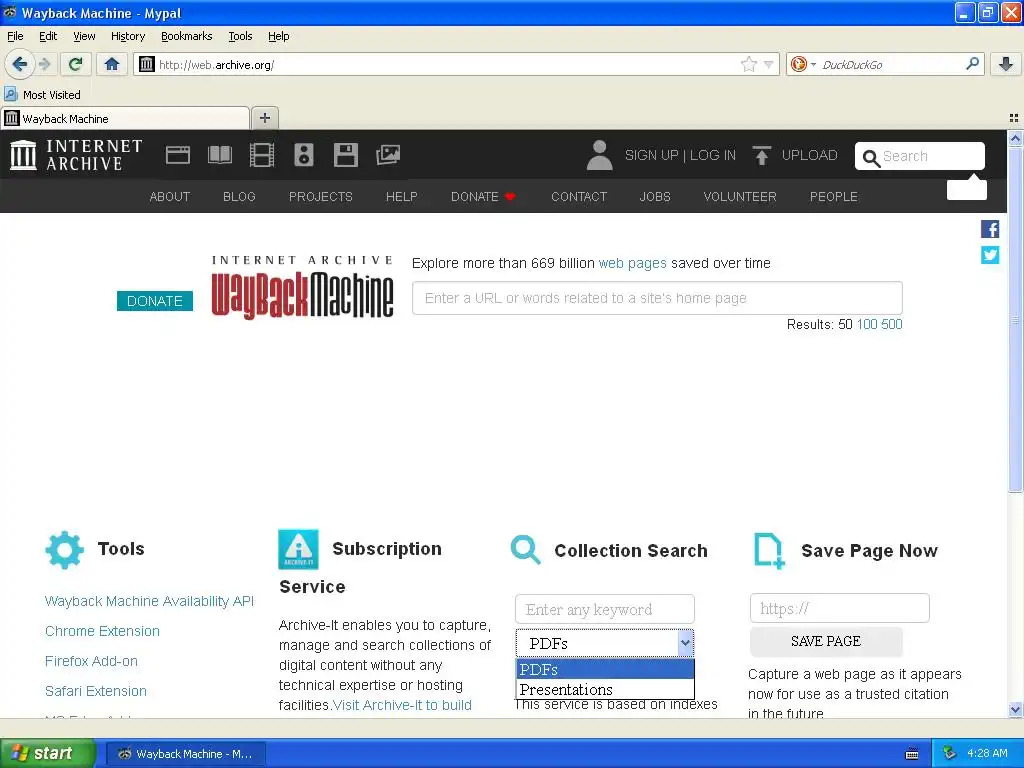
Task: Open a new tab with plus button
Action: pyautogui.click(x=264, y=118)
